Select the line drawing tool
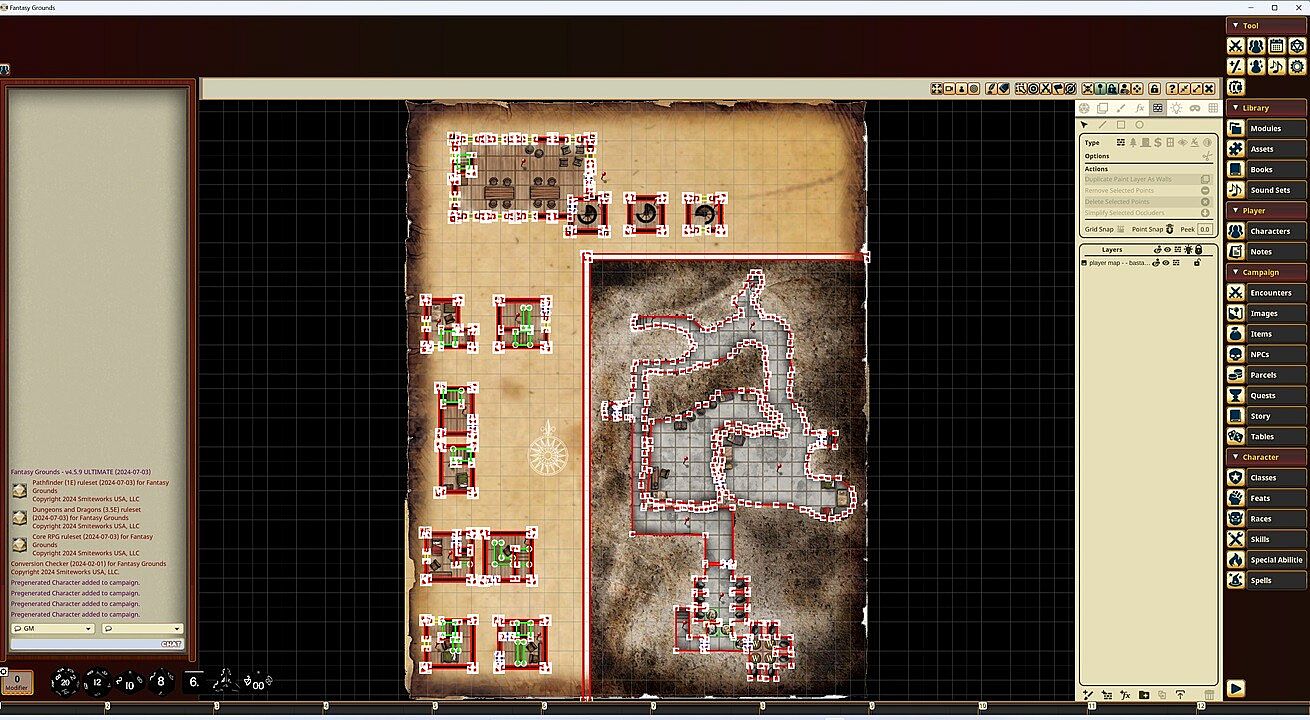The width and height of the screenshot is (1310, 720). coord(1103,125)
